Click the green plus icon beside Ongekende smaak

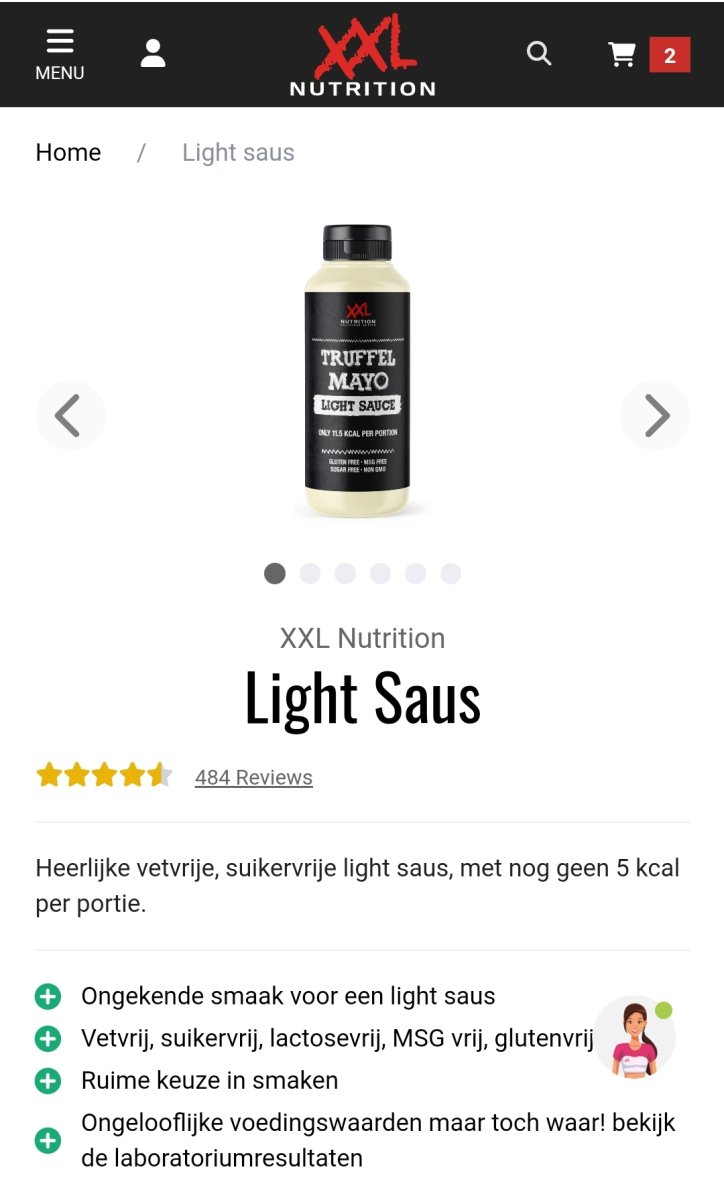coord(48,996)
